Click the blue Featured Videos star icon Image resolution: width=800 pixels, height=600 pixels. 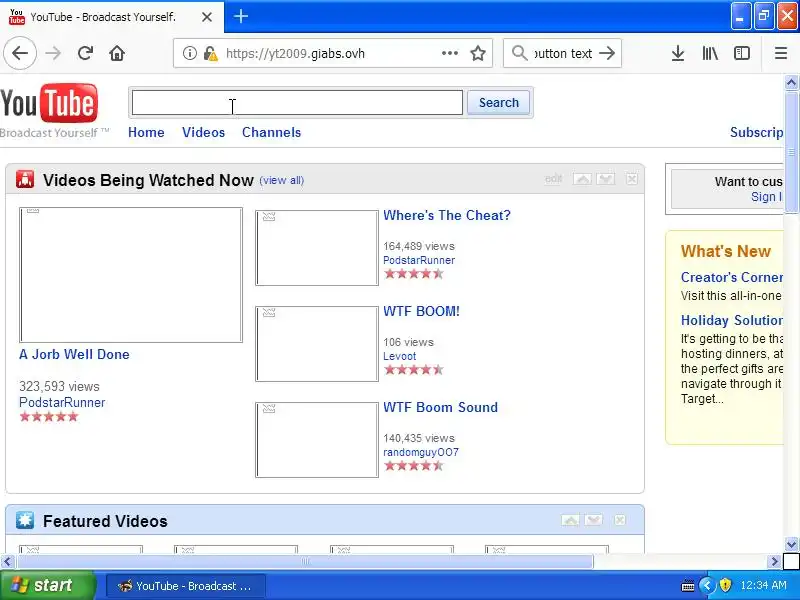[24, 520]
